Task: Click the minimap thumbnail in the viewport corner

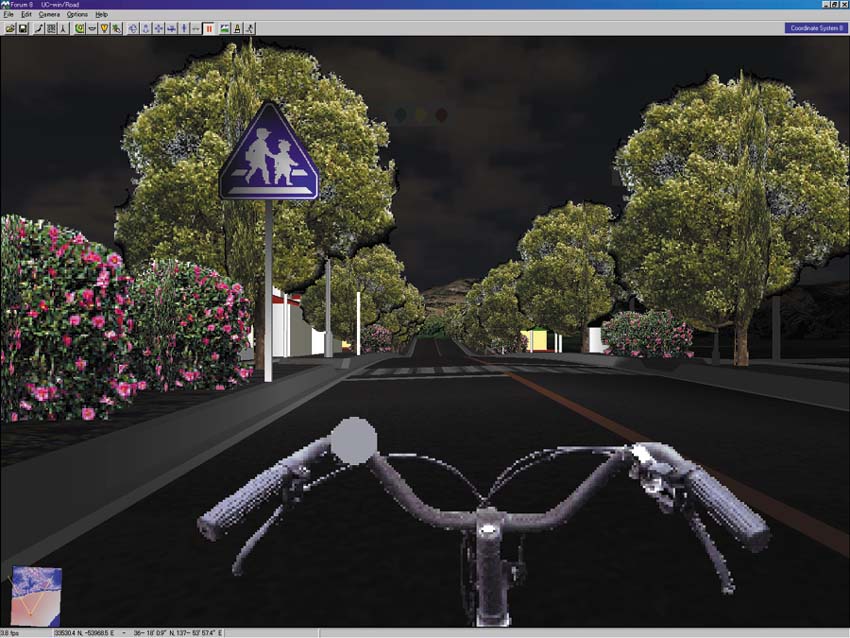Action: click(36, 596)
